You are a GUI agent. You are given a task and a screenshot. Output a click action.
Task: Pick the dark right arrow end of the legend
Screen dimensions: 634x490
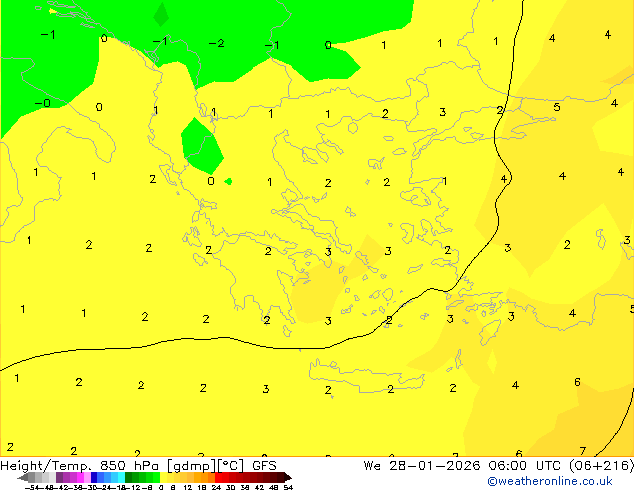pos(288,477)
